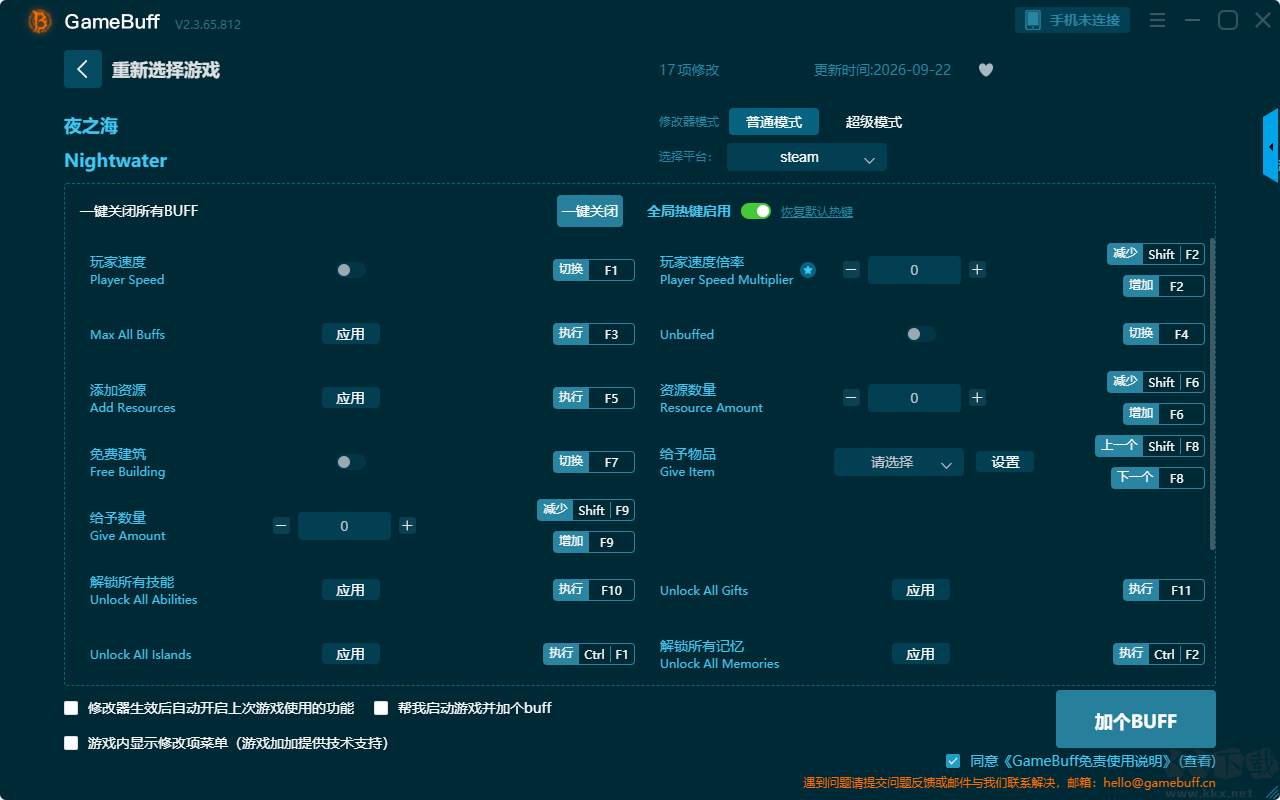The height and width of the screenshot is (800, 1280).
Task: Open the hamburger menu icon
Action: pos(1157,20)
